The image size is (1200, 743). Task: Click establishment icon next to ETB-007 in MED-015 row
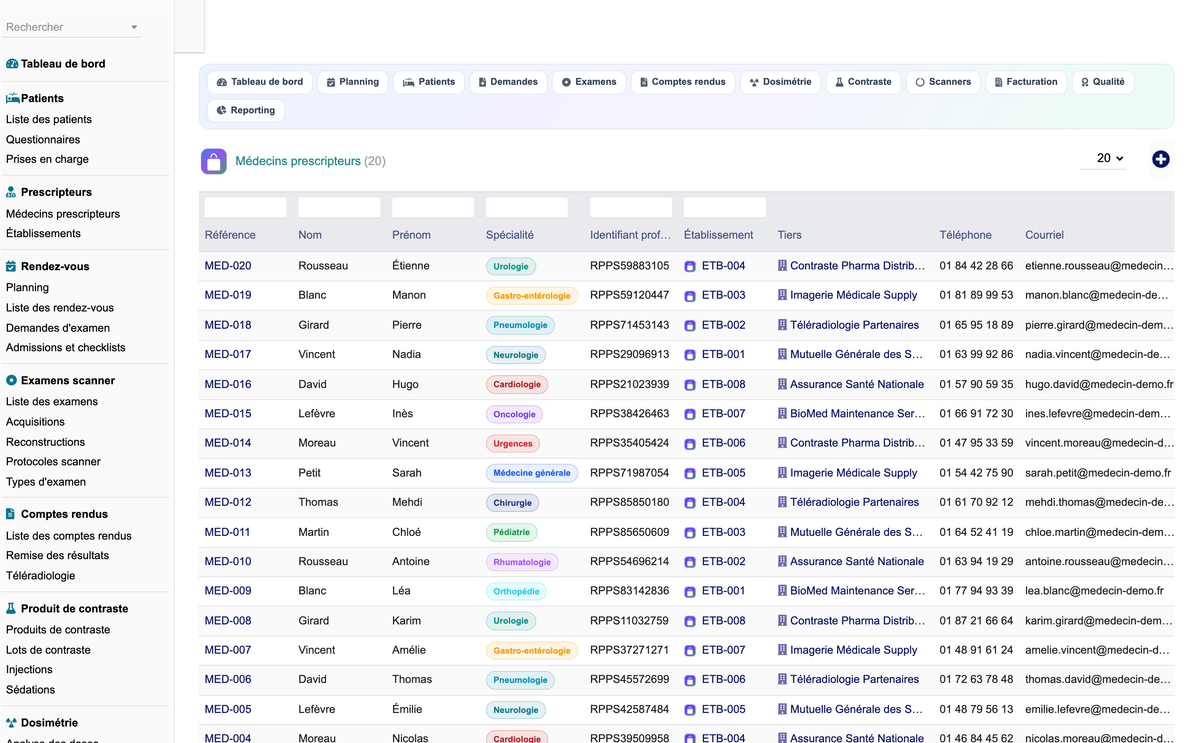690,414
